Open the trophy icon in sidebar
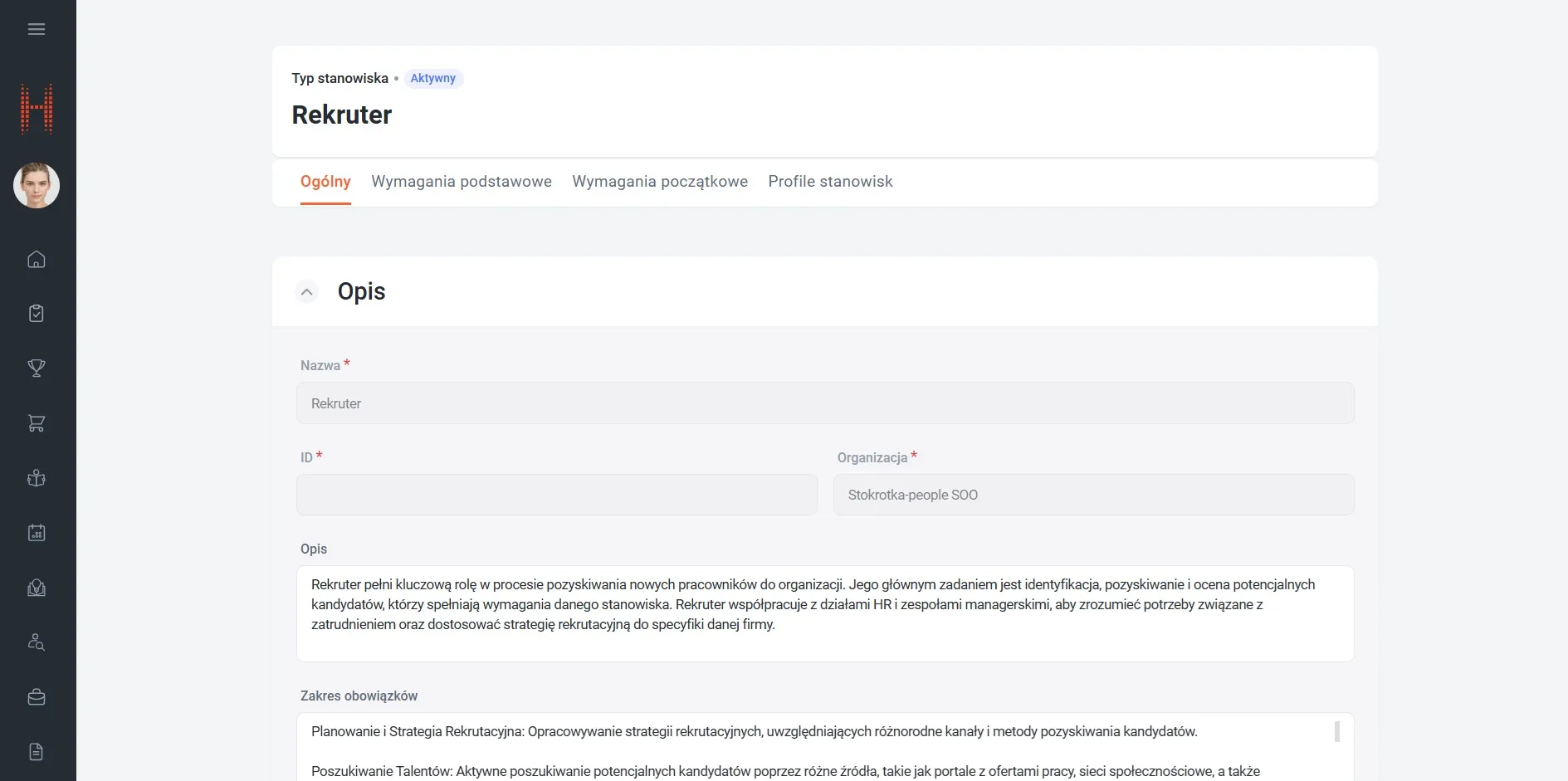Screen dimensions: 1568x781 point(37,368)
